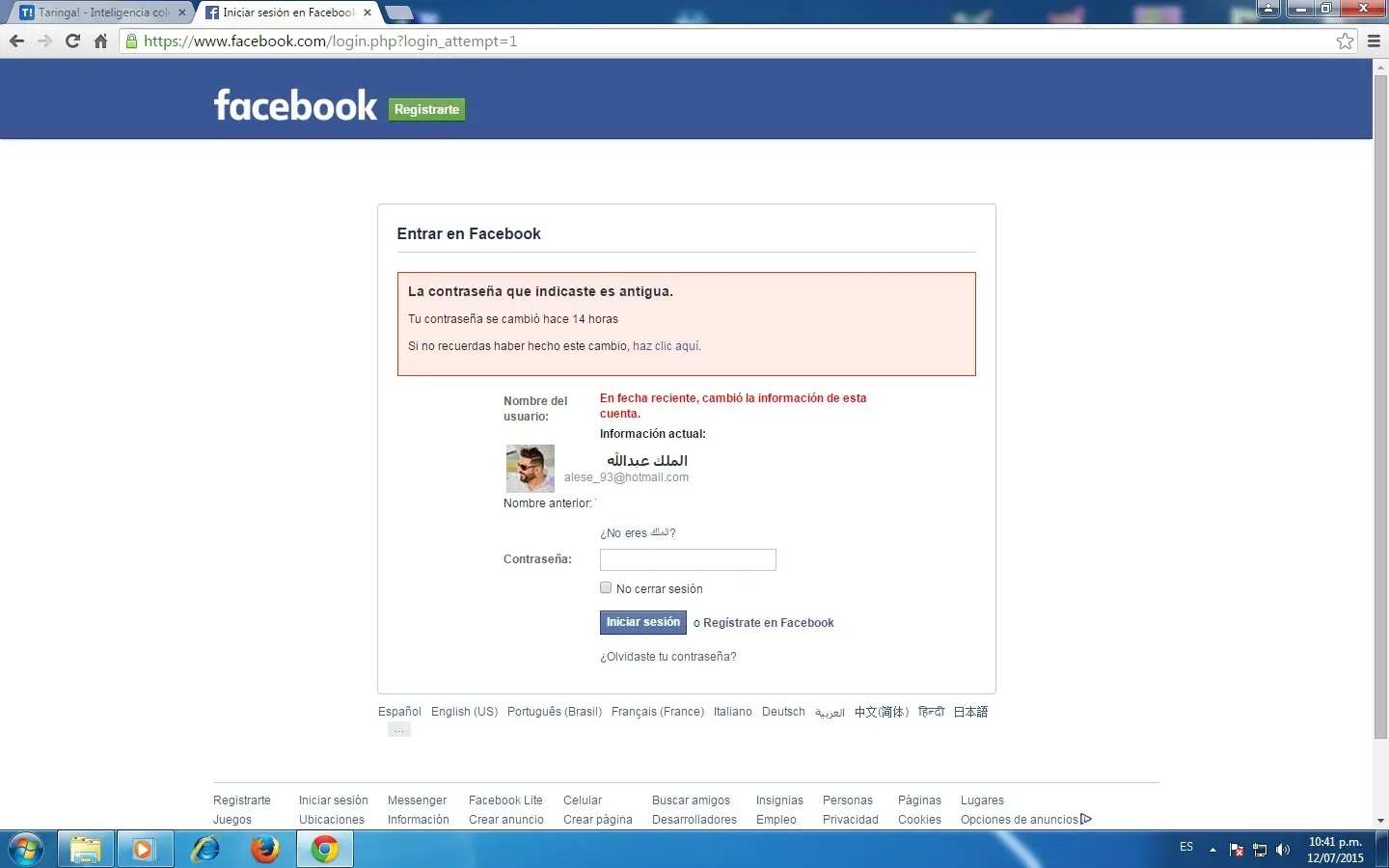Bookmark this page with the star icon

pos(1345,41)
